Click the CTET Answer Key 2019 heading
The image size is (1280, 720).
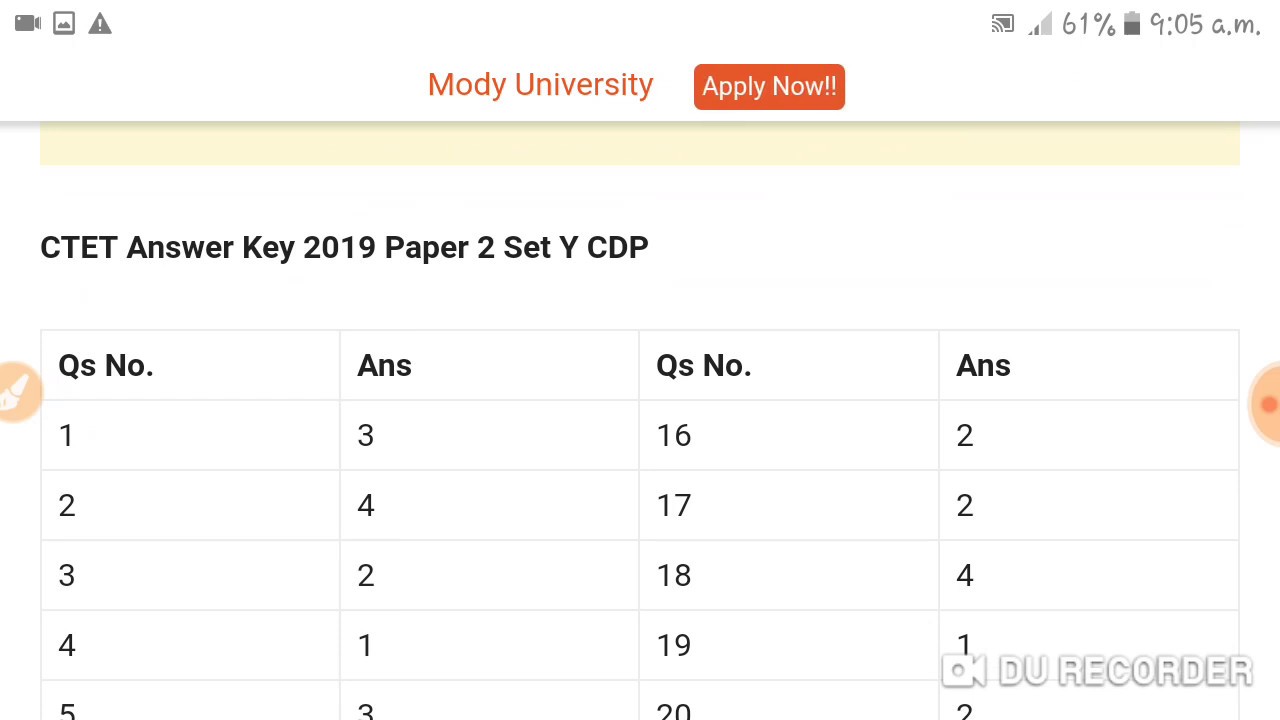click(344, 248)
